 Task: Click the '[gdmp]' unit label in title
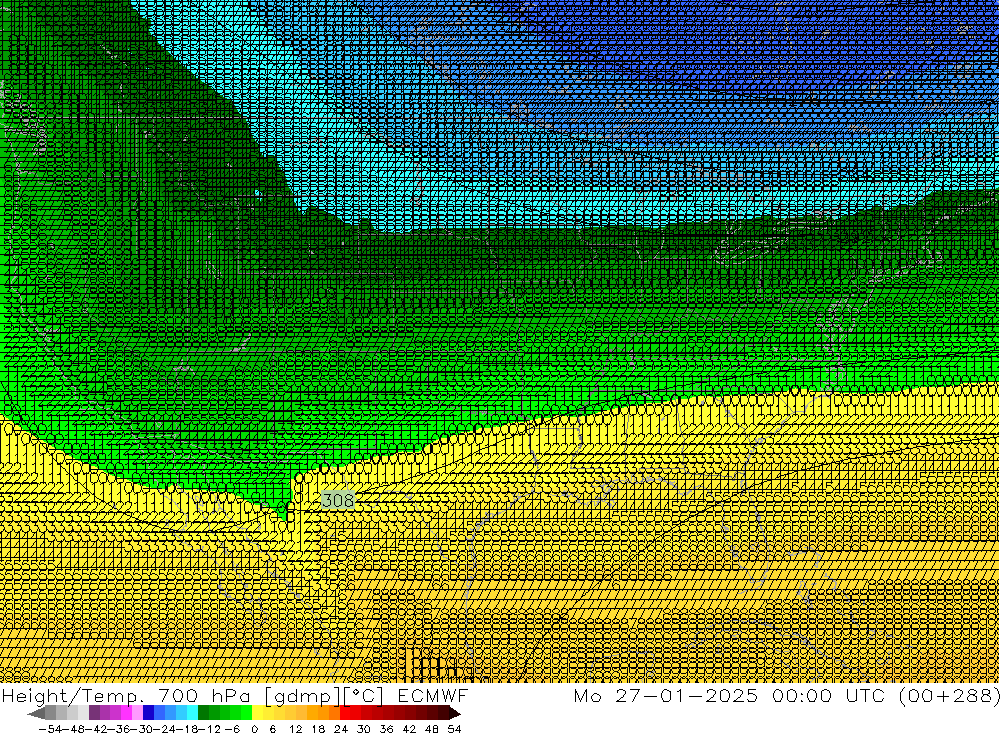tap(300, 695)
